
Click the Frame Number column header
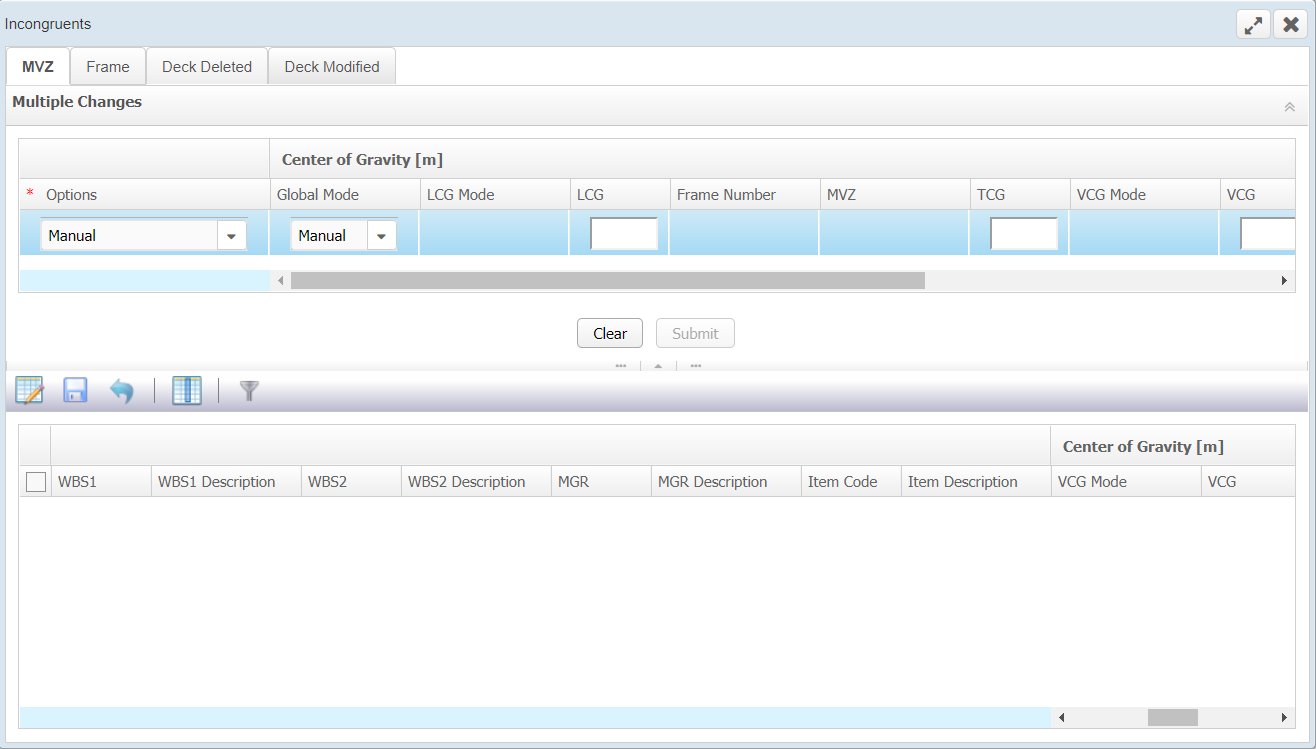[x=744, y=195]
